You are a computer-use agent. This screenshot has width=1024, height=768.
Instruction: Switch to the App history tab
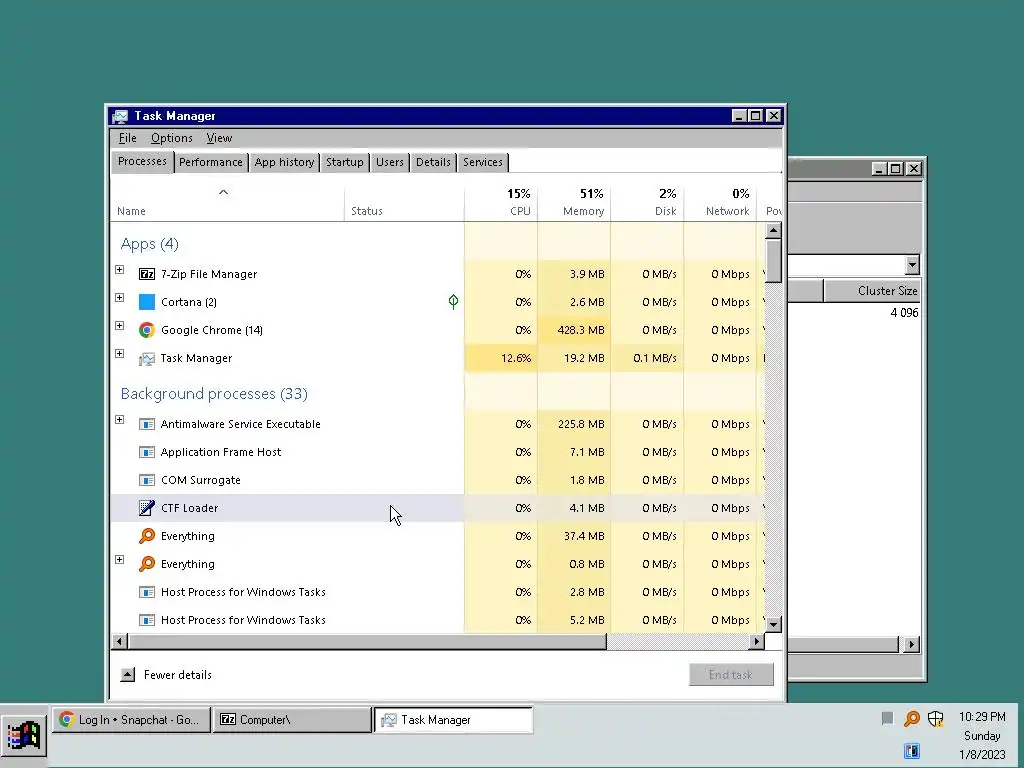(x=284, y=163)
